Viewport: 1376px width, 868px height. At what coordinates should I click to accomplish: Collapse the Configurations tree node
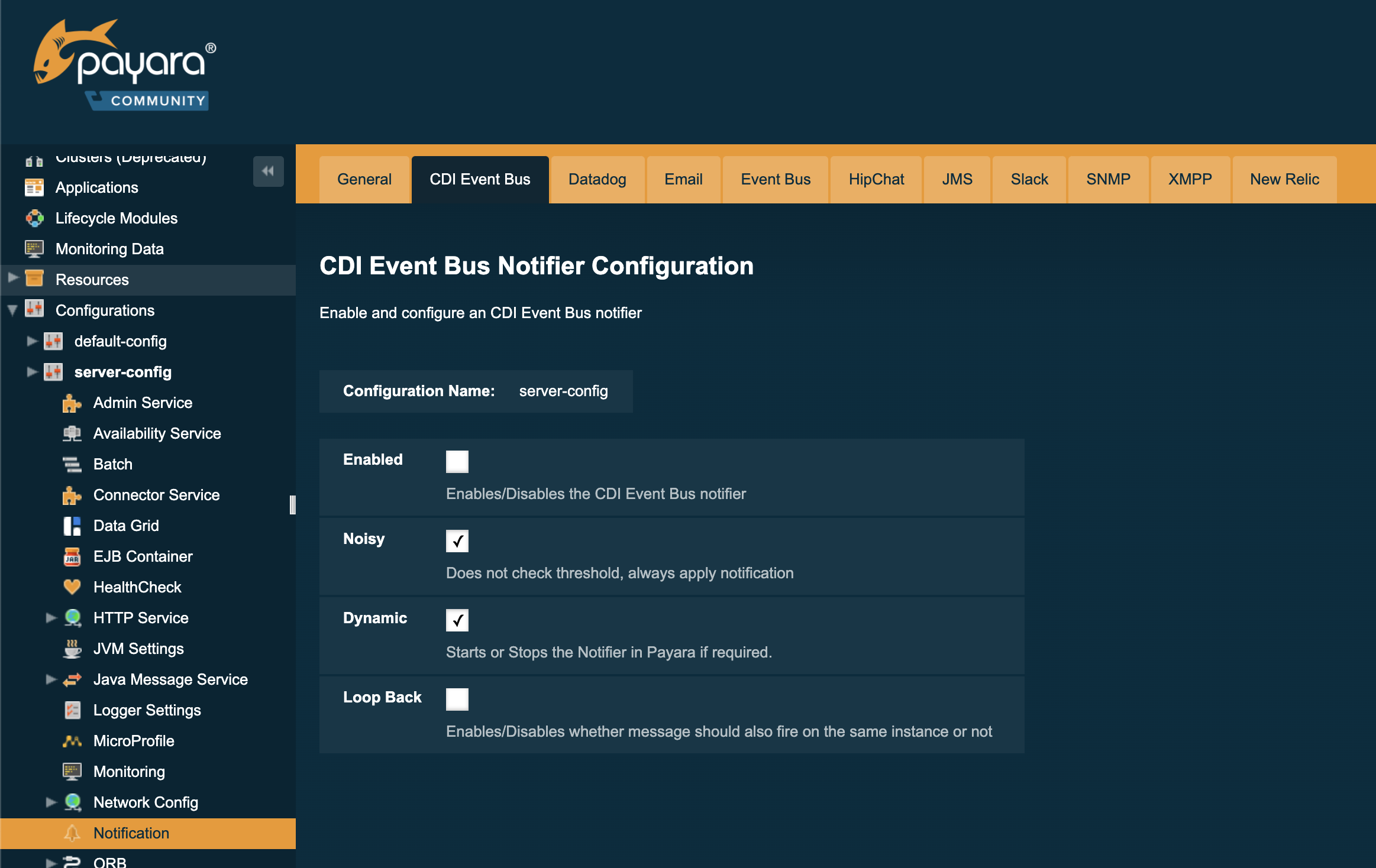click(x=11, y=310)
